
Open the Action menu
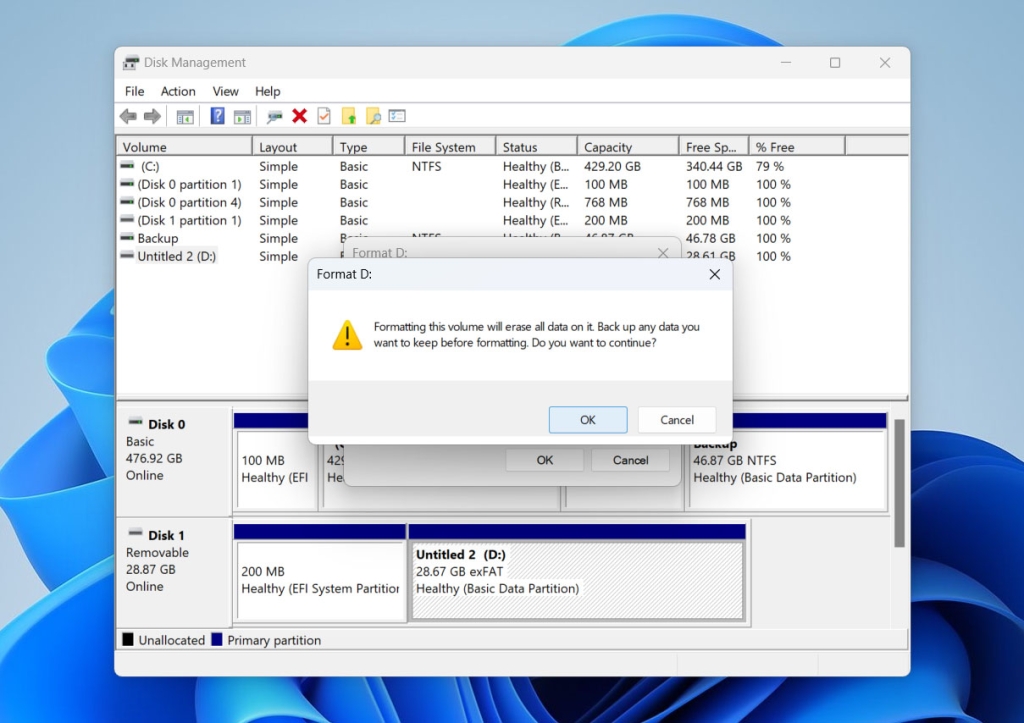178,91
